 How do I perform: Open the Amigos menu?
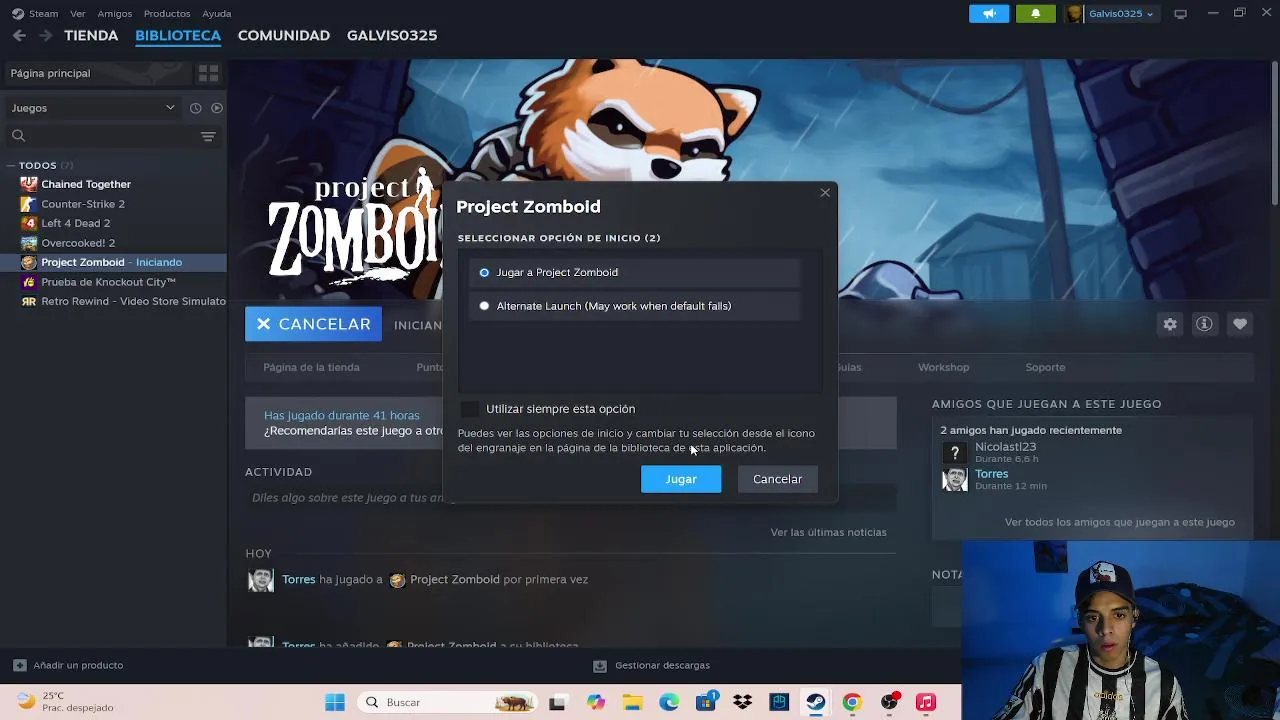pyautogui.click(x=115, y=14)
